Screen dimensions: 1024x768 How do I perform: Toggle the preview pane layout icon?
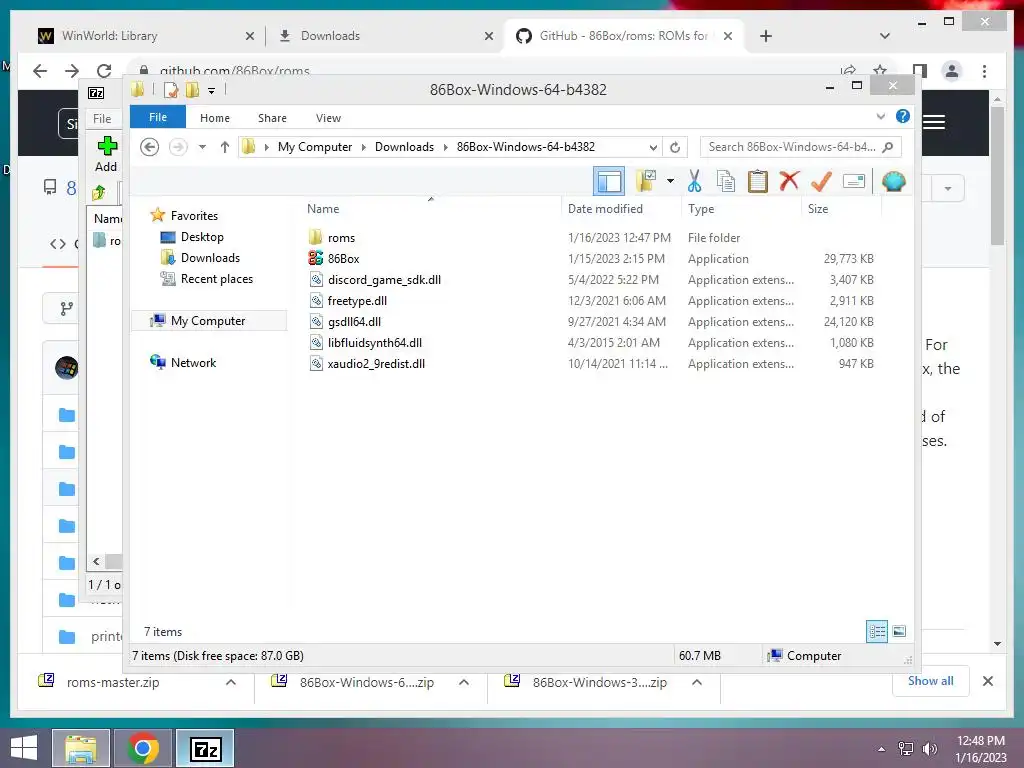(x=609, y=181)
